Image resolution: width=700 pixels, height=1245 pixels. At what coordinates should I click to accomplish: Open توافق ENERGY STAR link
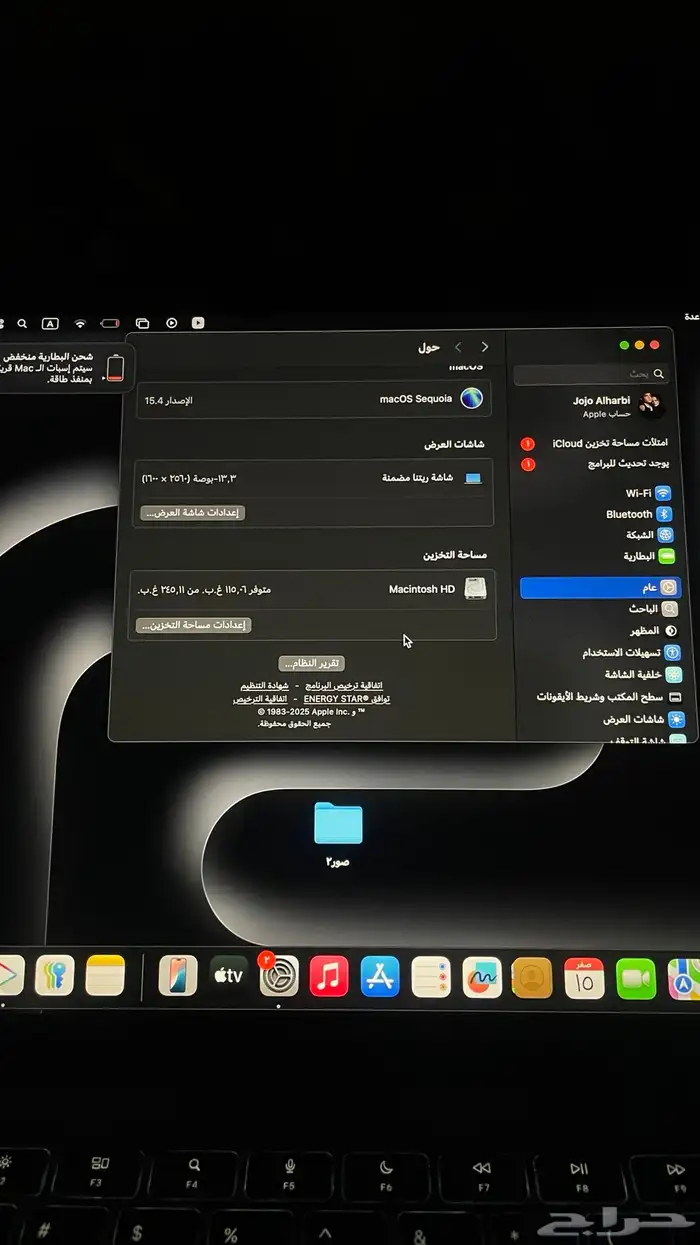pyautogui.click(x=346, y=699)
